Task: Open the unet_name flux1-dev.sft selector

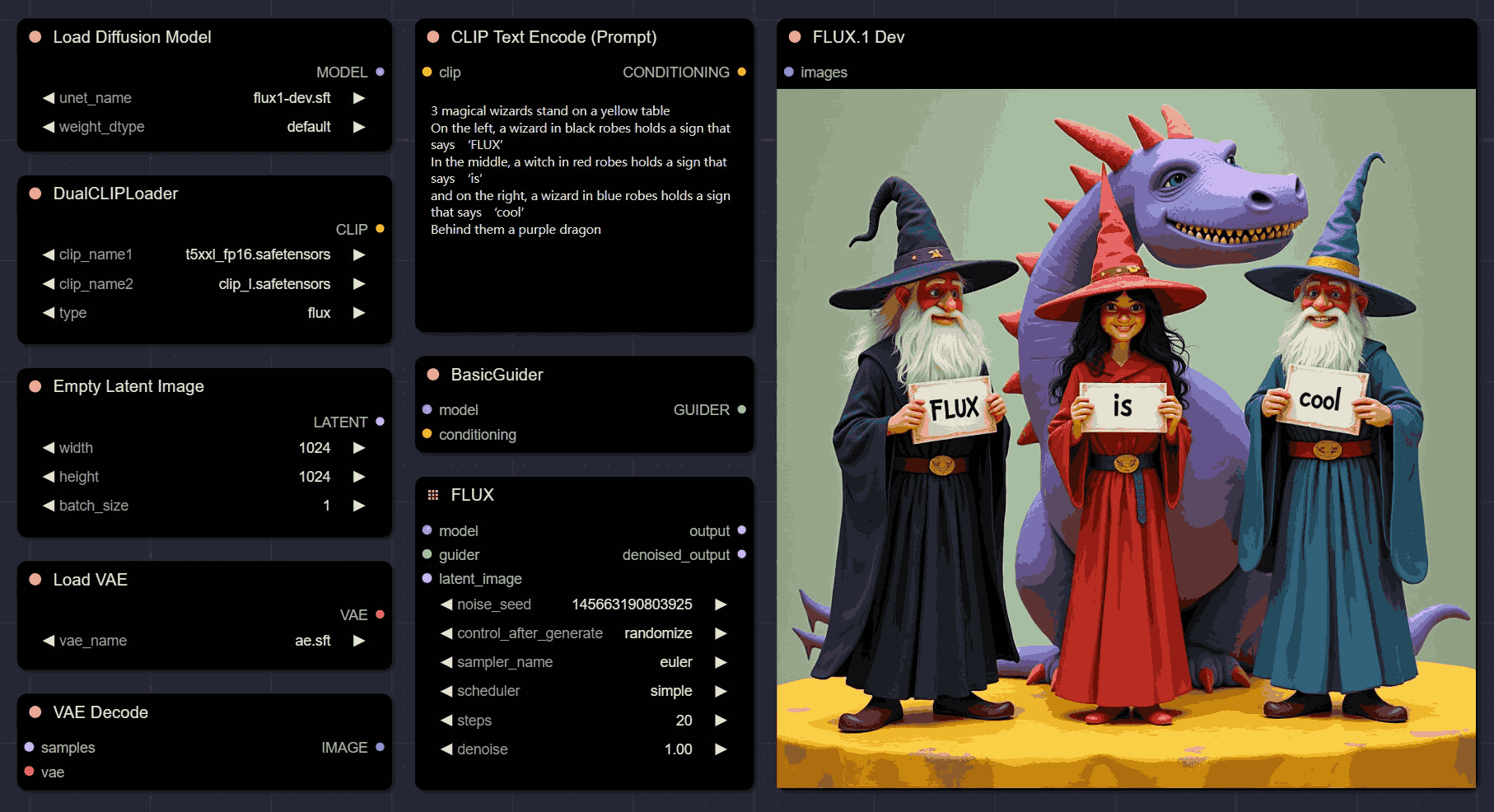Action: coord(292,98)
